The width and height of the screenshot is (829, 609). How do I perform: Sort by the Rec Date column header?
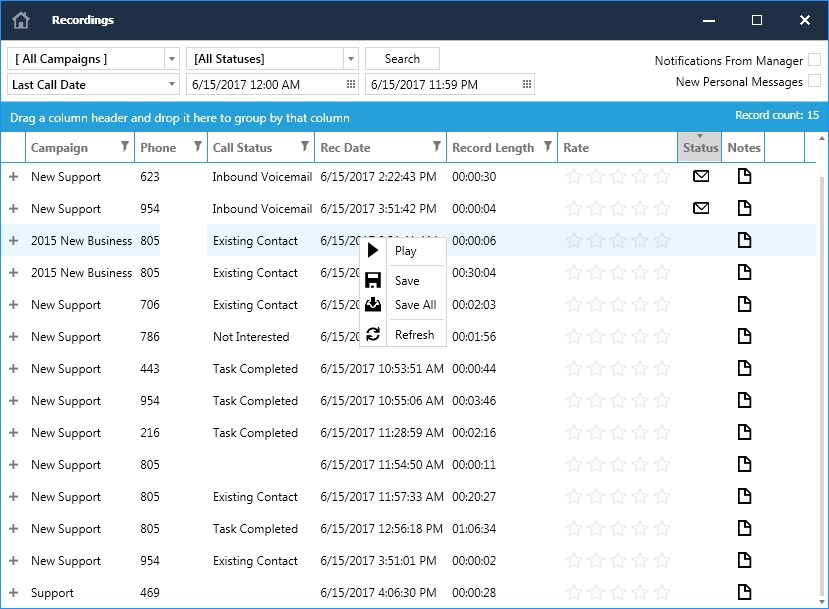(345, 147)
